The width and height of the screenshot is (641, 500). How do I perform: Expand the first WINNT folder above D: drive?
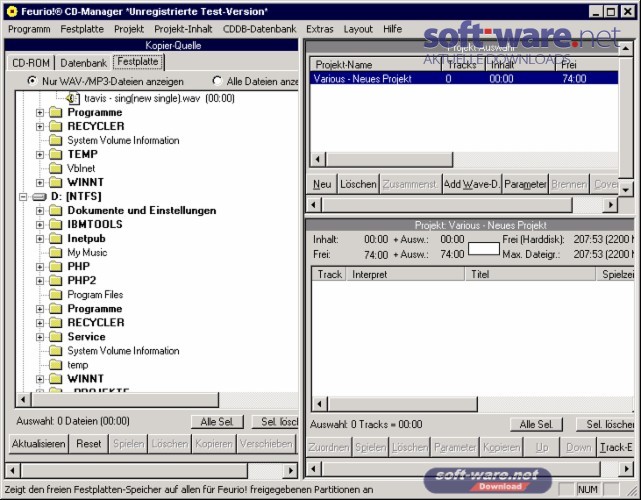pos(40,182)
